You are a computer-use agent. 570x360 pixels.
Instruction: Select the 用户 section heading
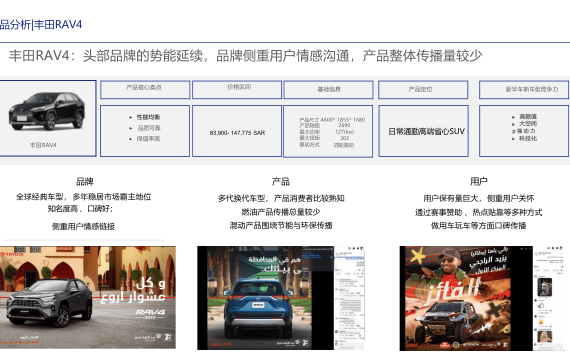tap(478, 181)
